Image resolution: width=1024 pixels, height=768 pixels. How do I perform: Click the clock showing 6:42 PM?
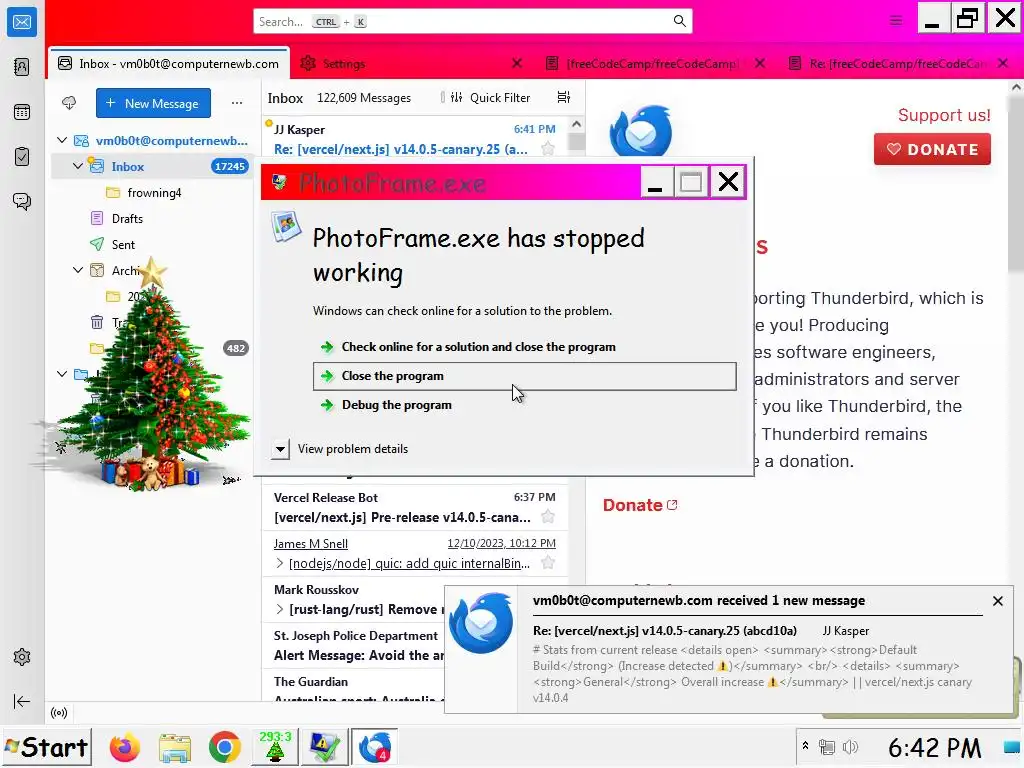[934, 748]
